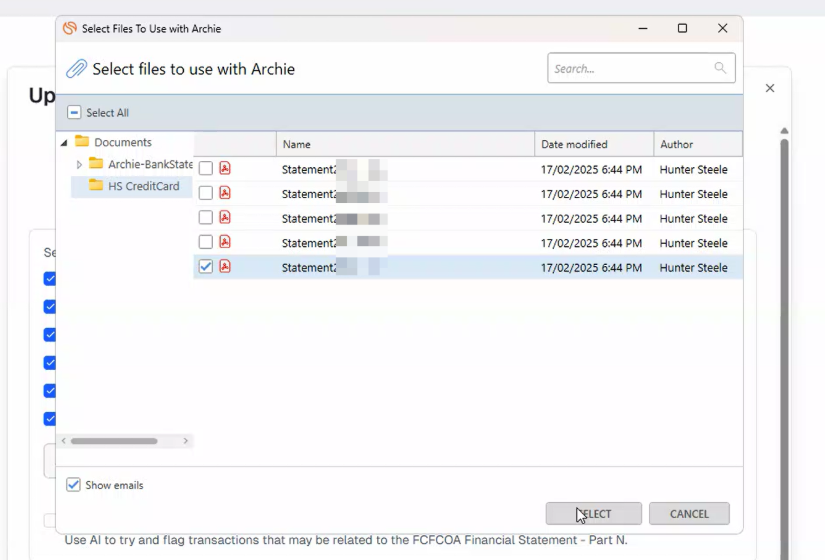The image size is (825, 560).
Task: Close the background upload panel with X
Action: point(770,88)
